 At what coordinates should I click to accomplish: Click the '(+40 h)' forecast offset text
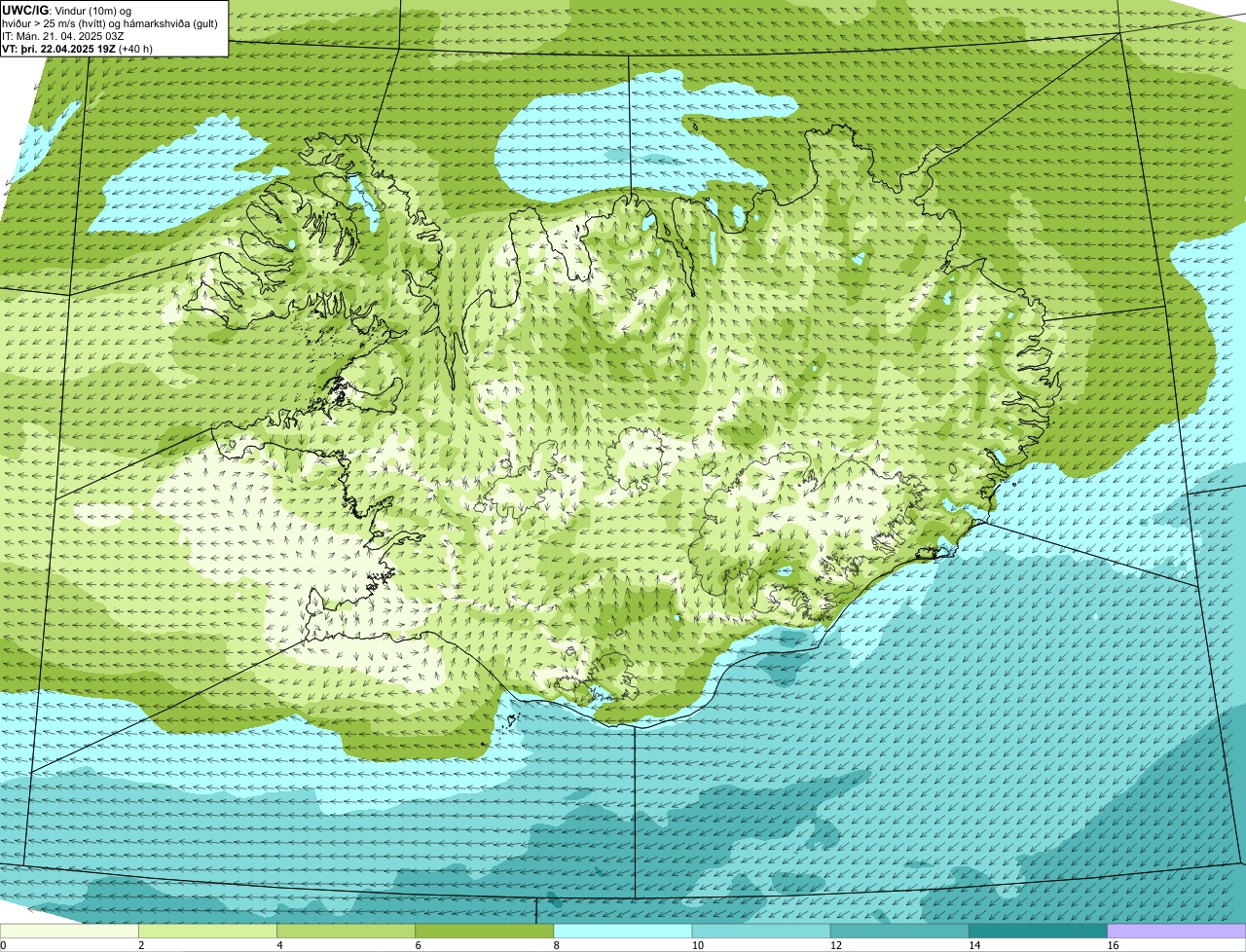click(135, 49)
